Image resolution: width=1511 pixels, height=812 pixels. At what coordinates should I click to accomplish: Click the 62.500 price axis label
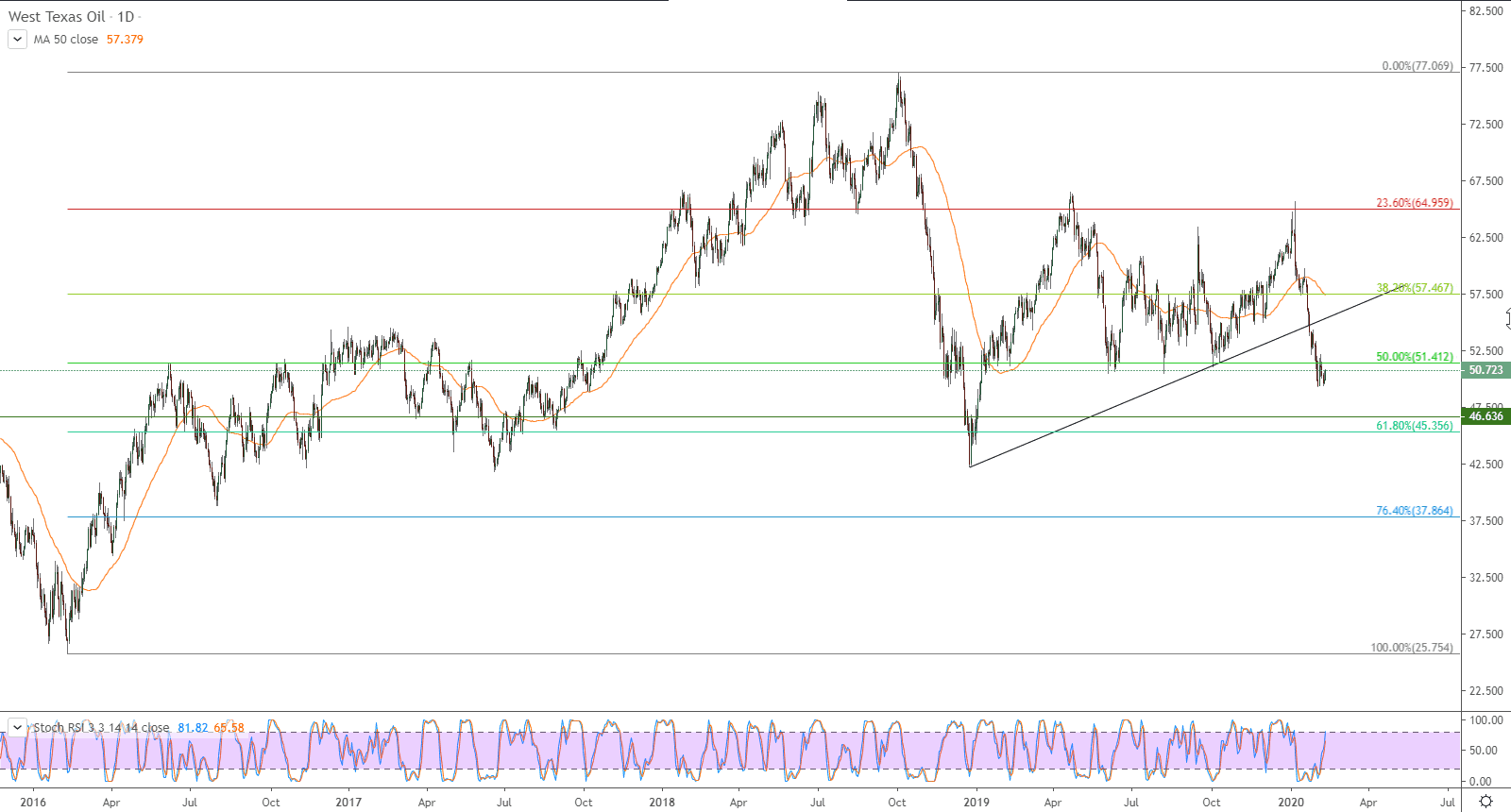point(1486,238)
